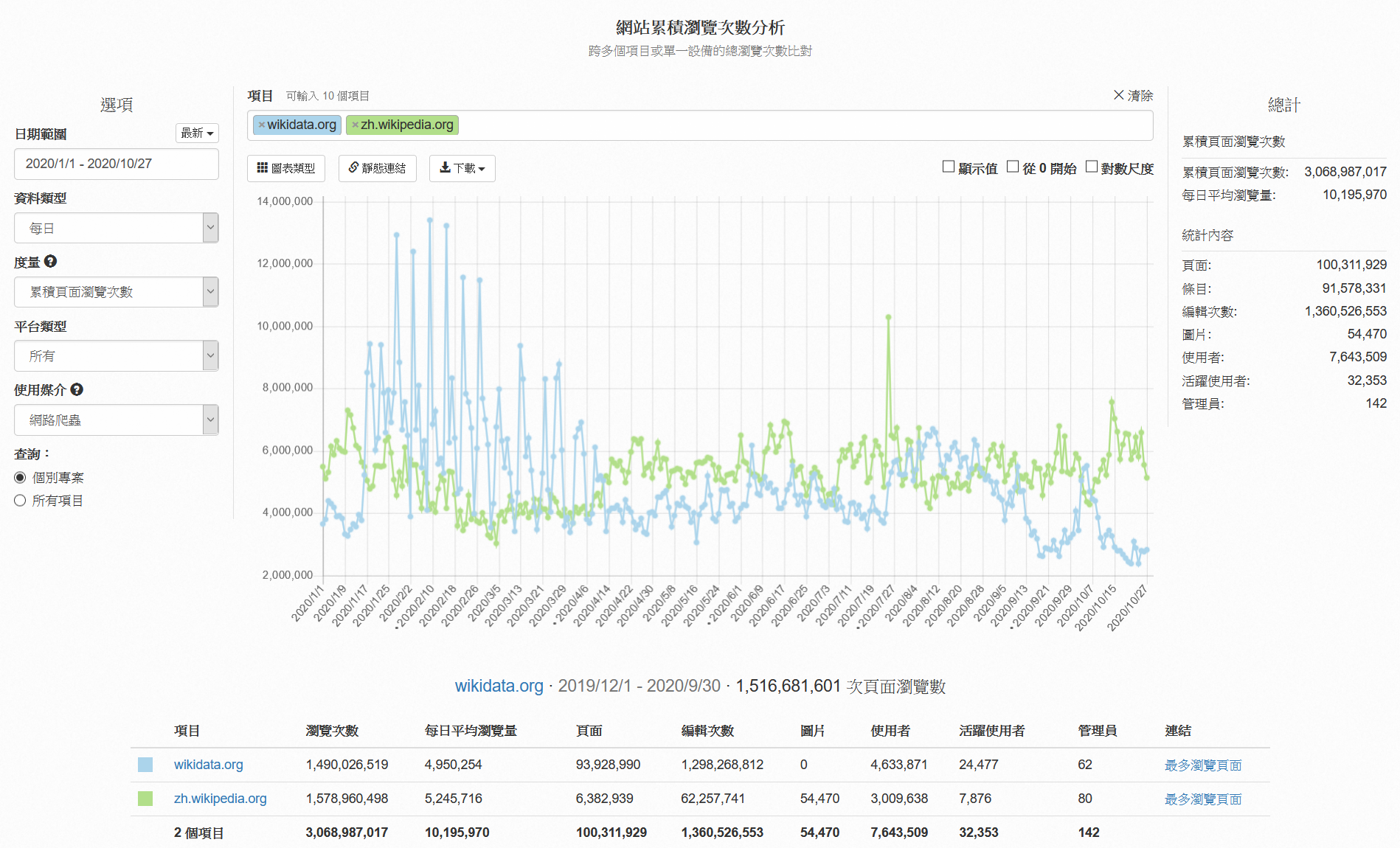The image size is (1400, 848).
Task: Click the 靜態連結 permalink button
Action: [378, 168]
